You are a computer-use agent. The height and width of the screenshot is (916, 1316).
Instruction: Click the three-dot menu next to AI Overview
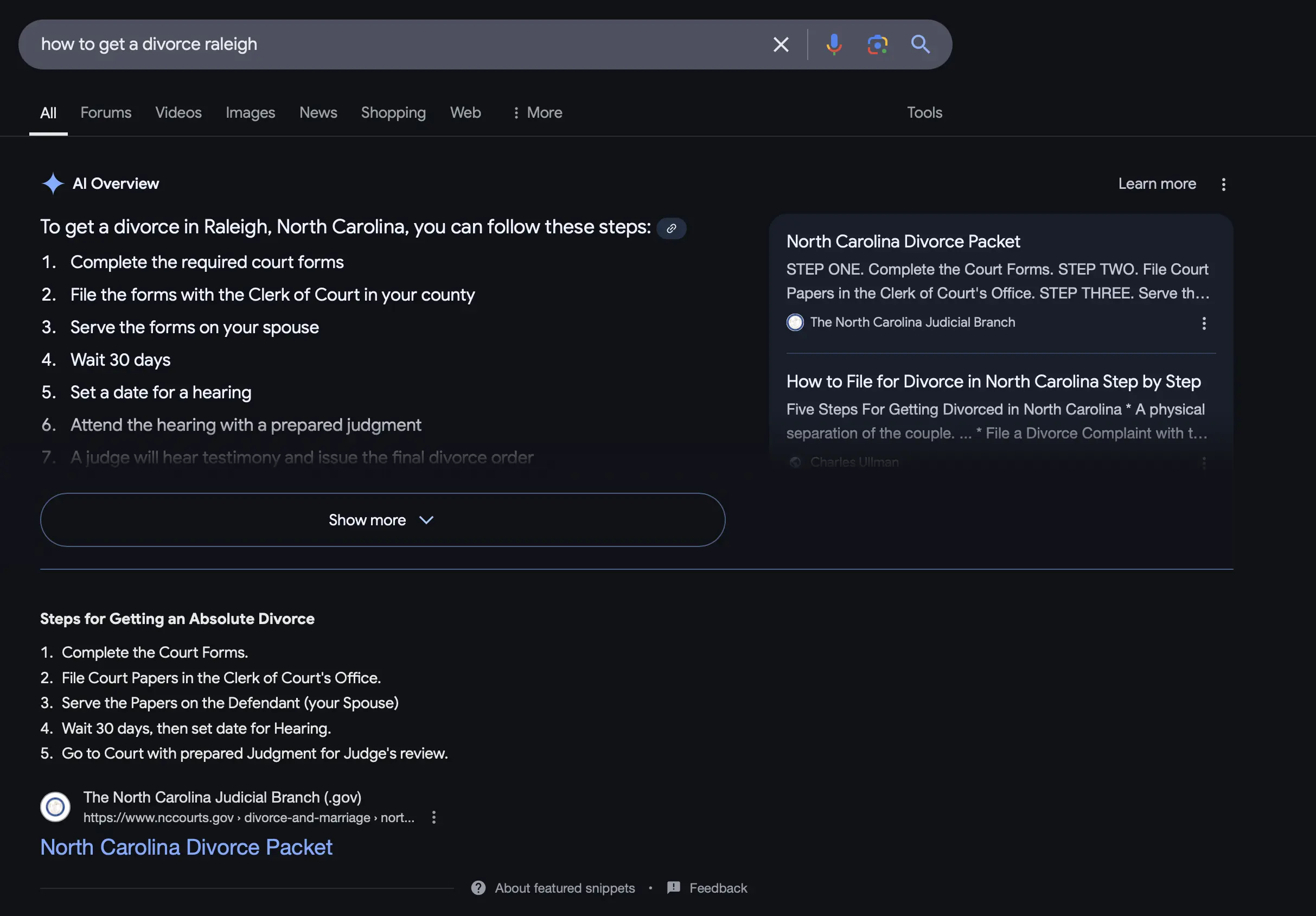point(1224,183)
